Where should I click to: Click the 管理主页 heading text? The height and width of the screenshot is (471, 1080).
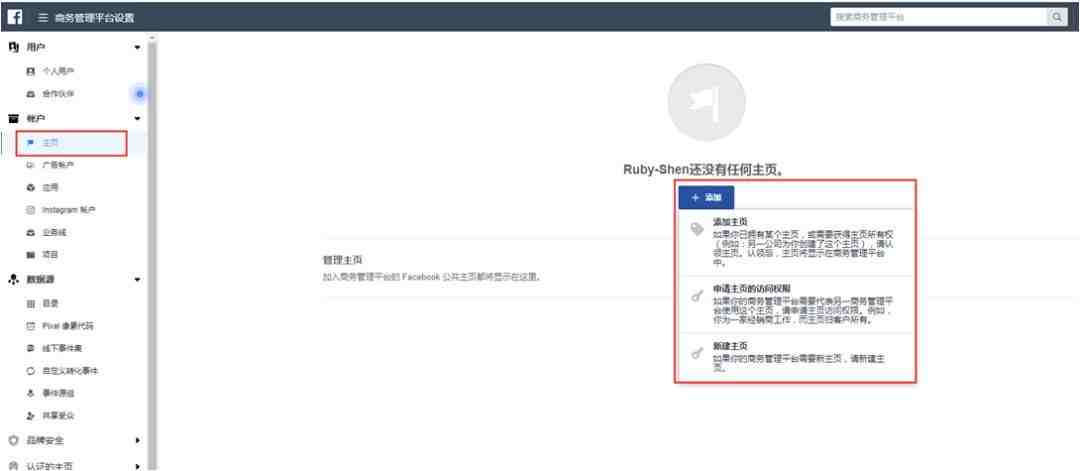343,261
